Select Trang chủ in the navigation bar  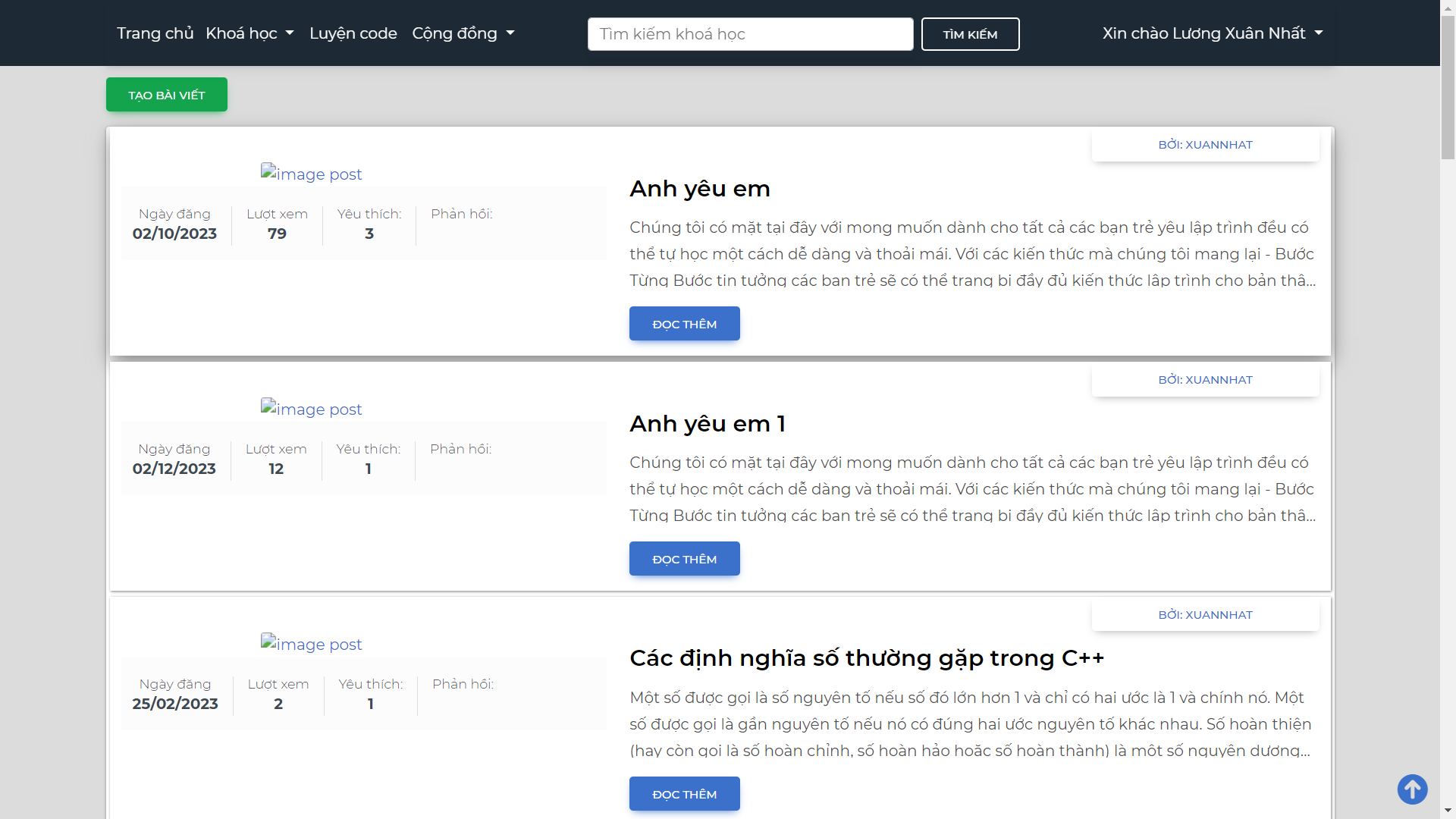pyautogui.click(x=155, y=33)
